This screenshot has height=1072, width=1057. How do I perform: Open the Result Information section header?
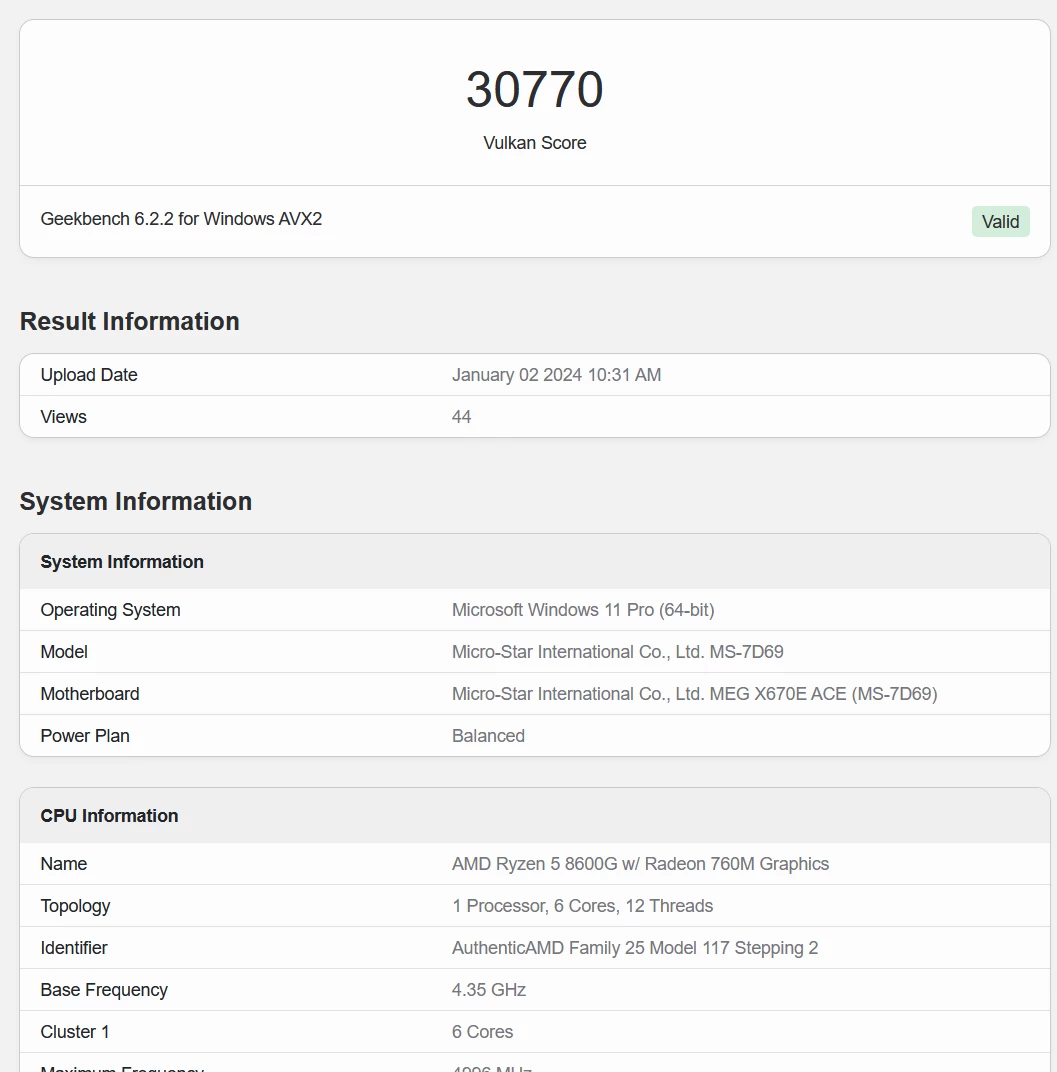129,321
